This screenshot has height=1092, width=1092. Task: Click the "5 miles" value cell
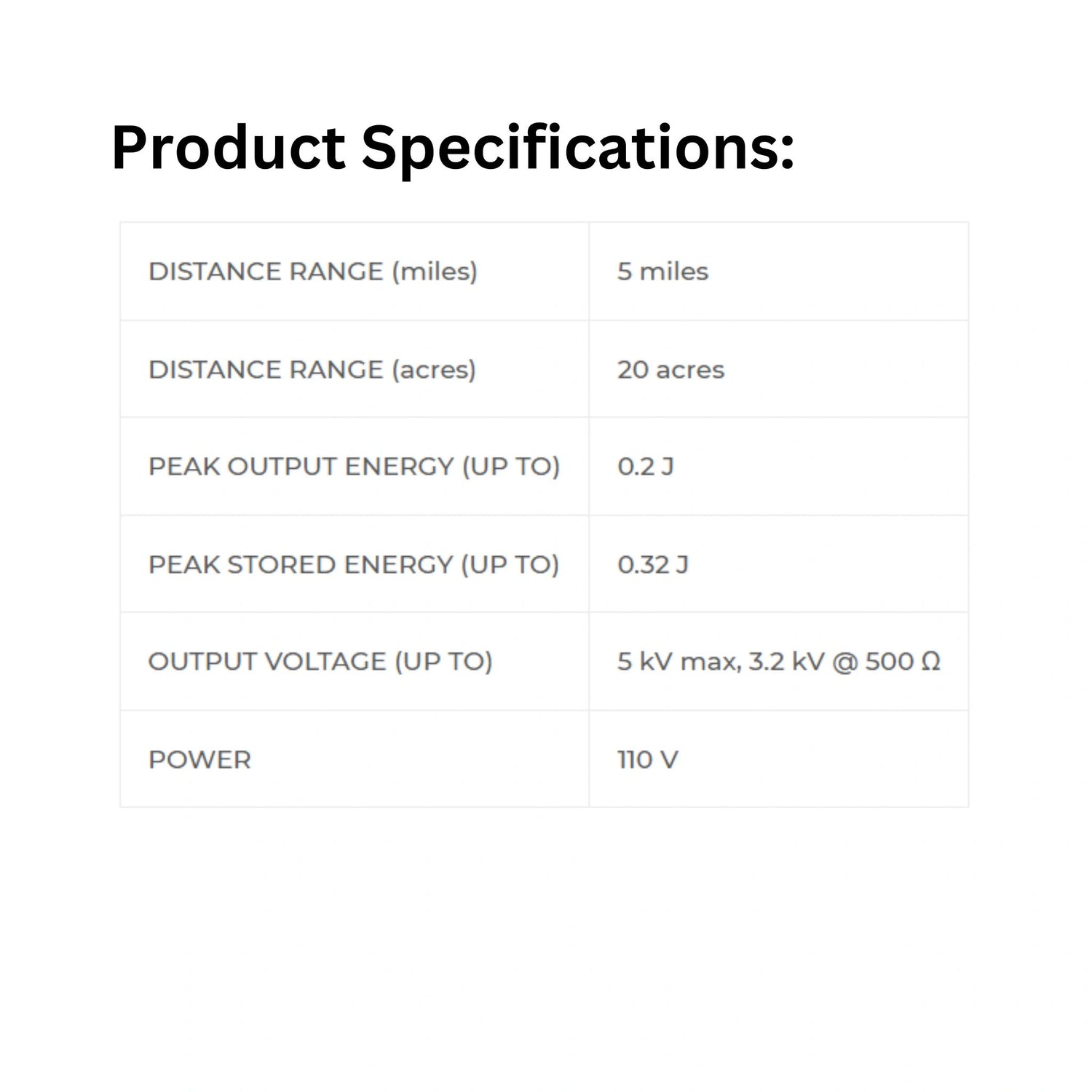[x=662, y=272]
